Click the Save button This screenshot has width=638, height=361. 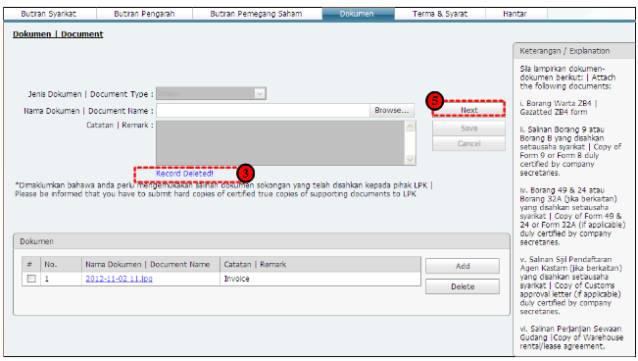point(469,128)
